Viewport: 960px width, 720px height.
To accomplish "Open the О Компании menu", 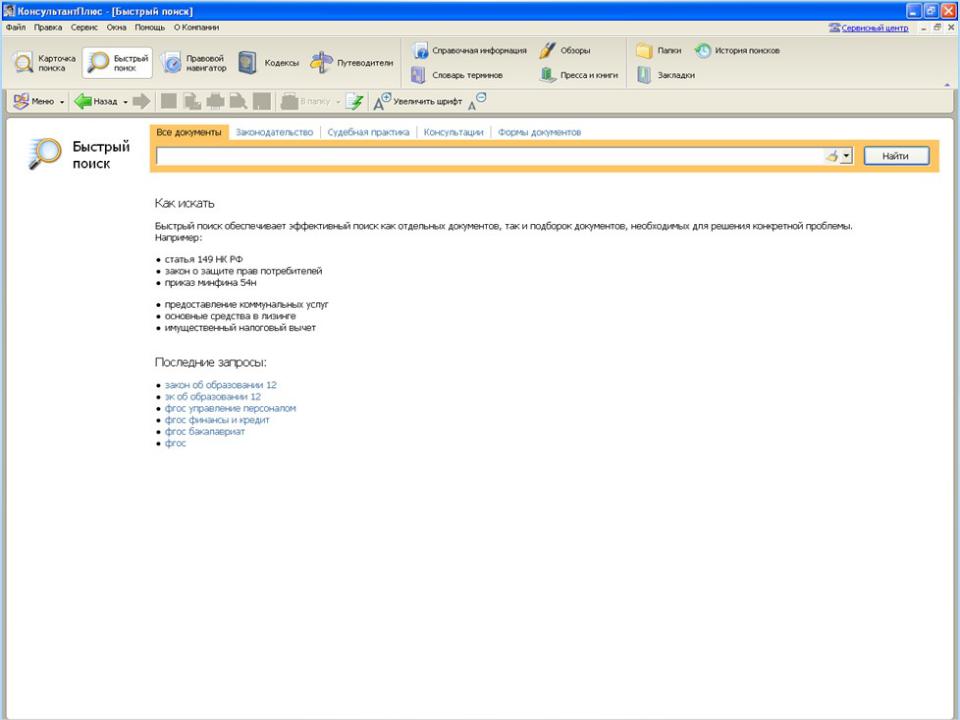I will [197, 28].
